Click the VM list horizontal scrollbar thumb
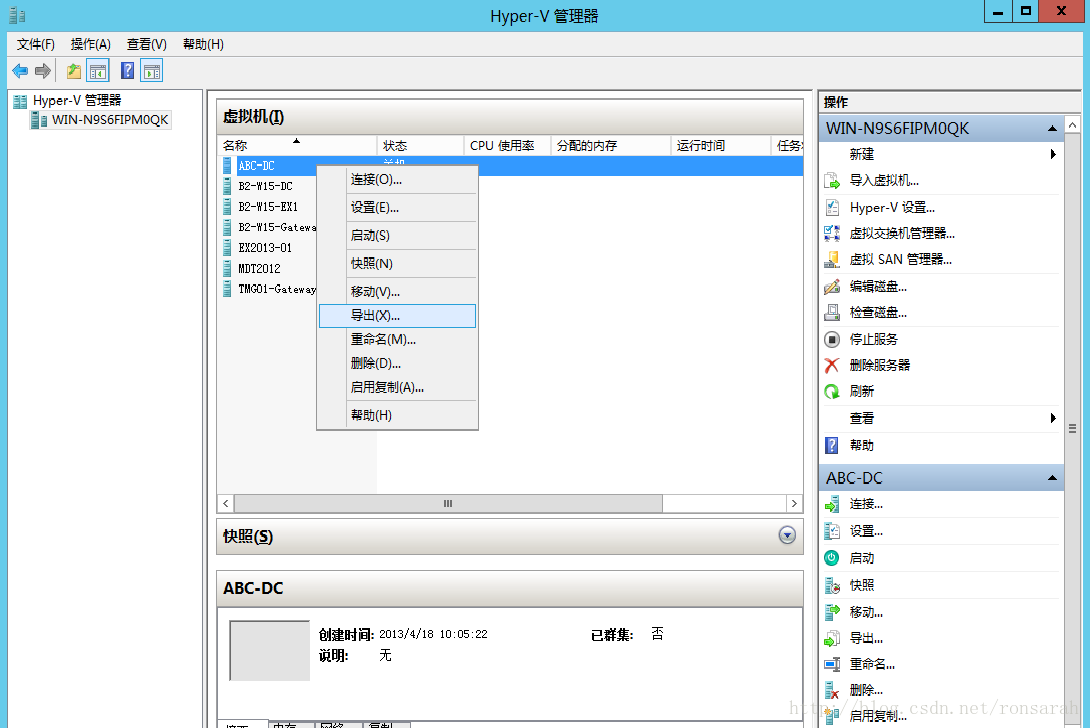 tap(448, 503)
